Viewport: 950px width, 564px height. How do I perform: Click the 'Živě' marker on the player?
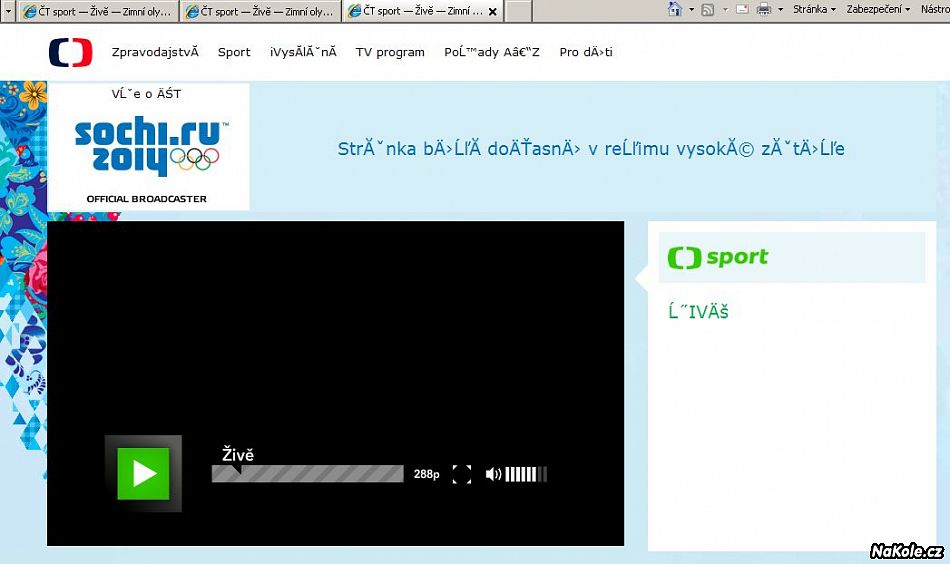click(238, 455)
